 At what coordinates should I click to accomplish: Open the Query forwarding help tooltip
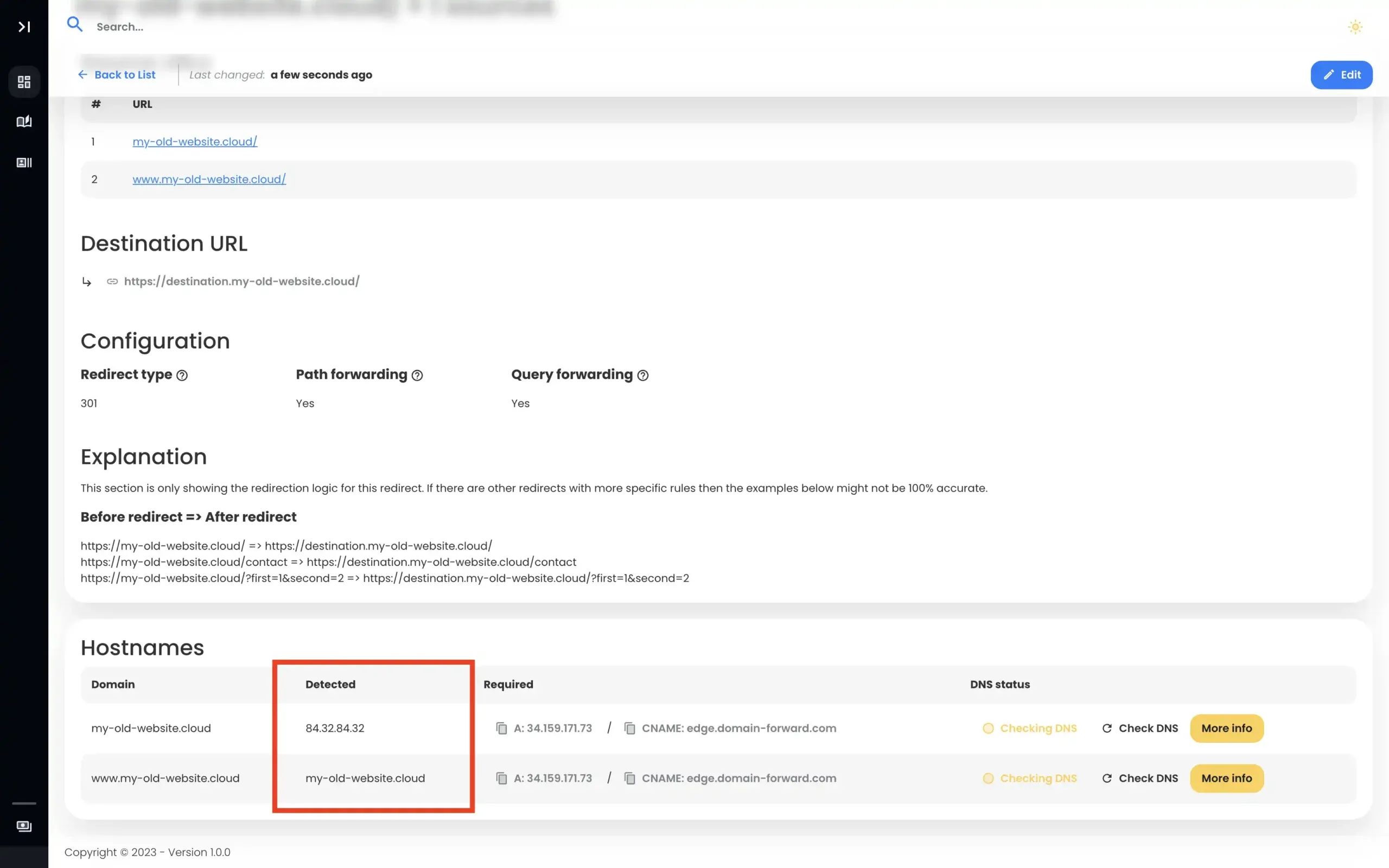(643, 375)
